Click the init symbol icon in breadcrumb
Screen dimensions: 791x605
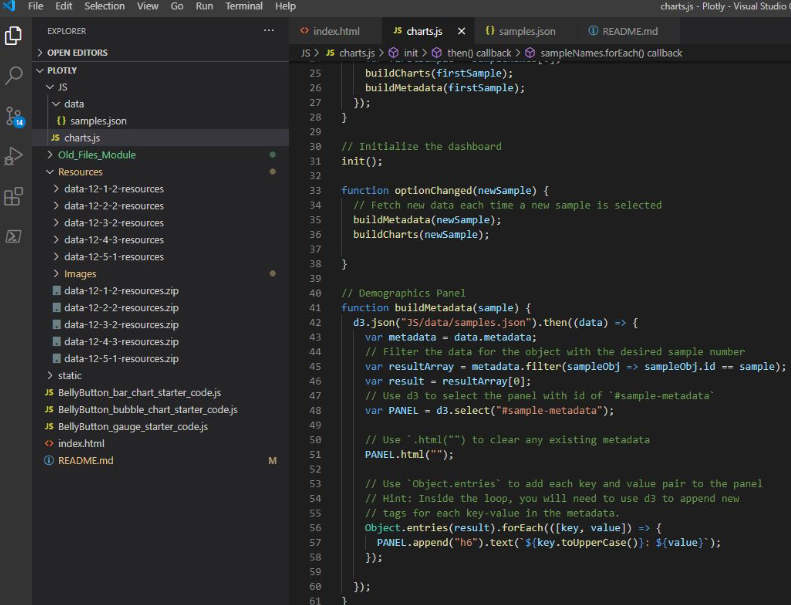[x=393, y=53]
